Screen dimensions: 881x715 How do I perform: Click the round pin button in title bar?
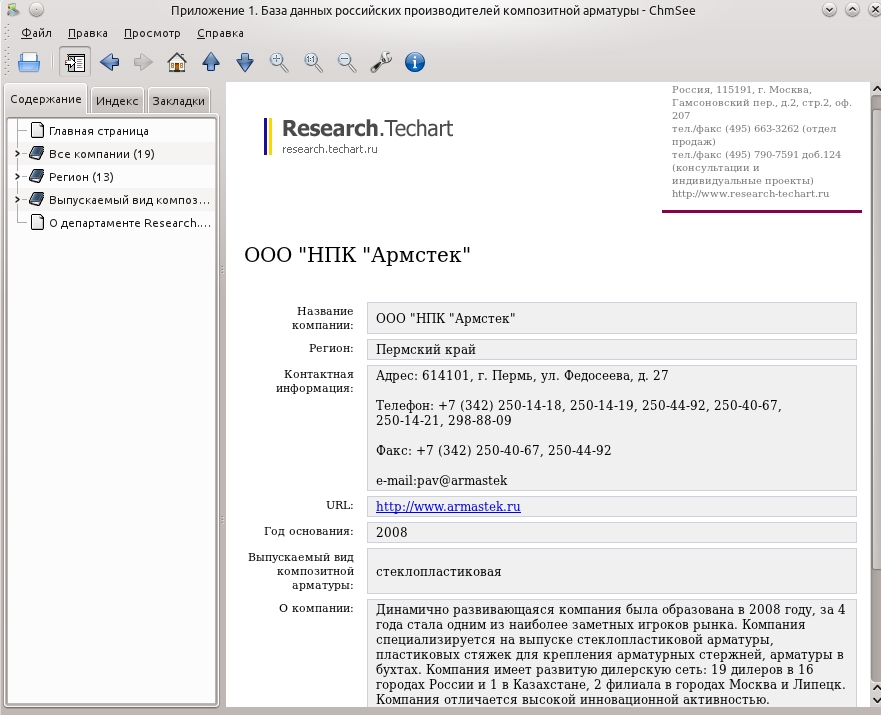pos(37,10)
